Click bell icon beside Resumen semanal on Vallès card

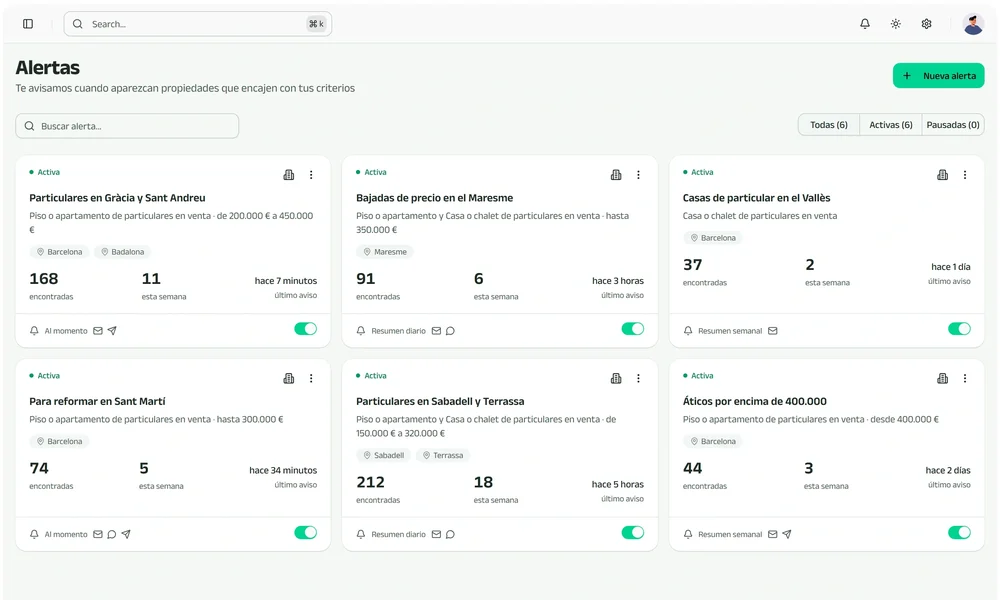[x=688, y=331]
